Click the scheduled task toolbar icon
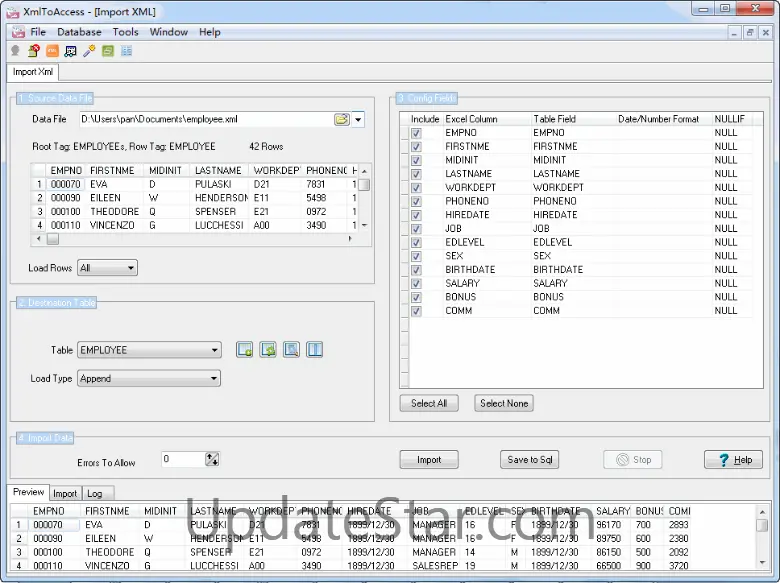780x583 pixels. click(71, 51)
